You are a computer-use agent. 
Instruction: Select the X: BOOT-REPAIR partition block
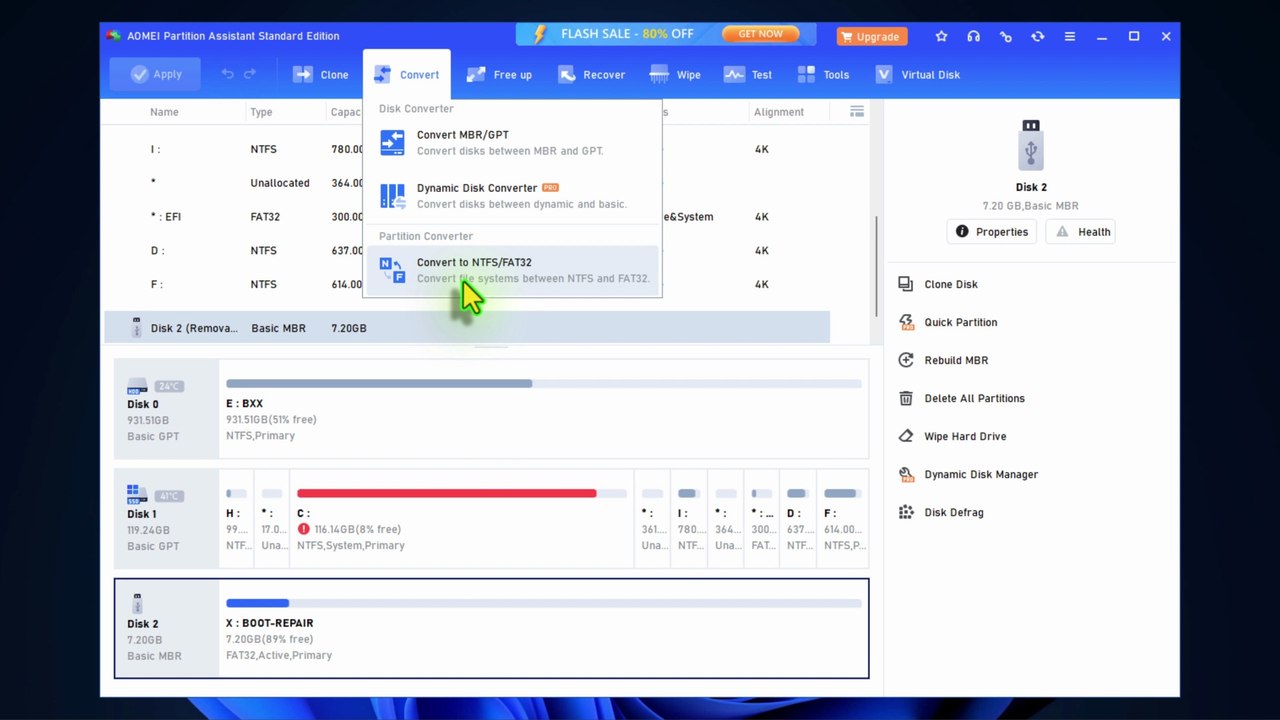click(x=543, y=628)
